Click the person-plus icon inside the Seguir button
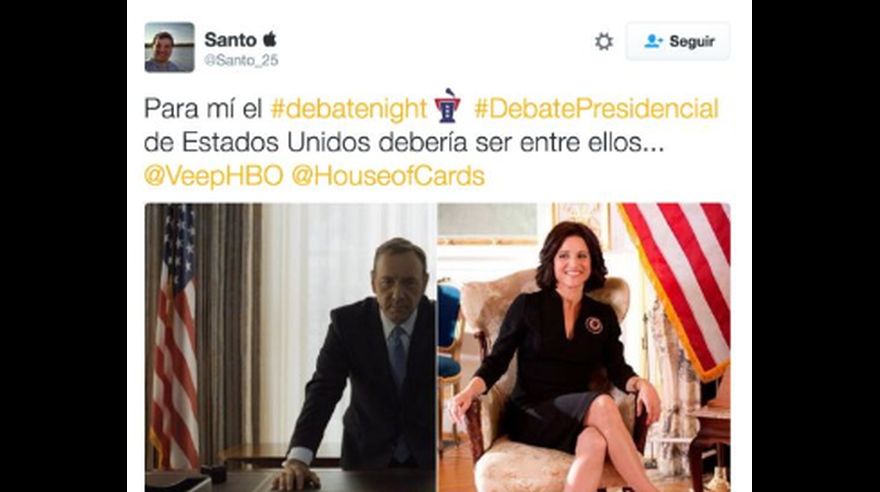Viewport: 880px width, 492px height. 653,41
